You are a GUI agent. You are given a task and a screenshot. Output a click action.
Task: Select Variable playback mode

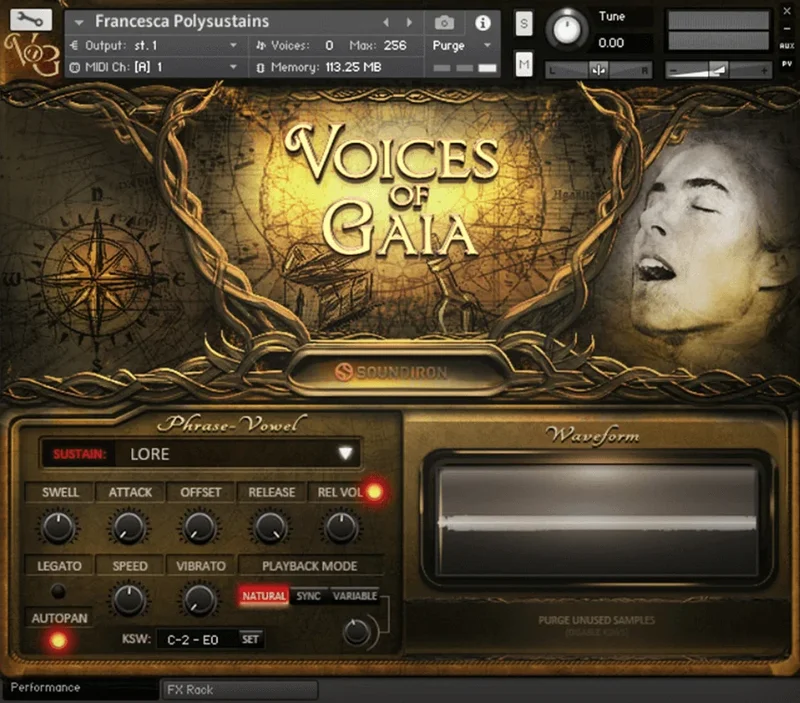pos(355,595)
